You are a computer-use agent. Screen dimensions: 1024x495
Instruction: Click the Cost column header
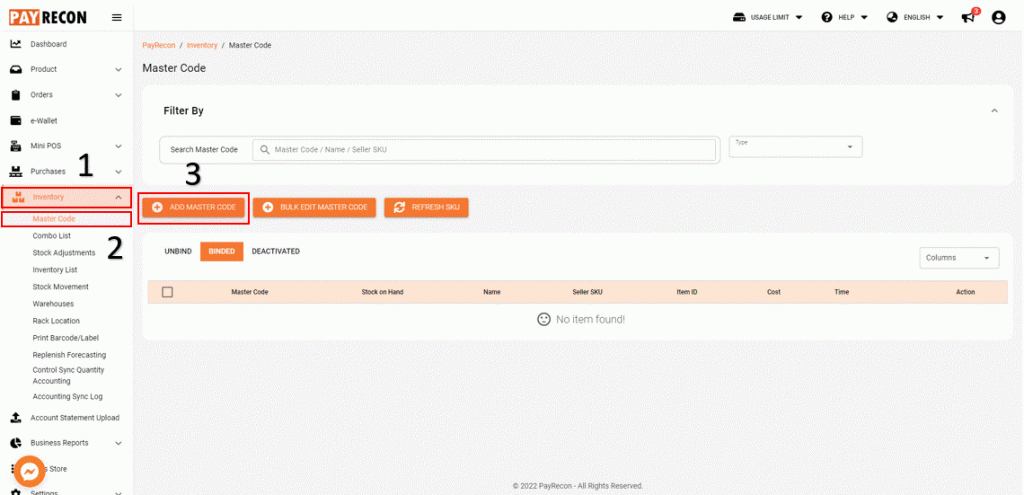pyautogui.click(x=774, y=292)
